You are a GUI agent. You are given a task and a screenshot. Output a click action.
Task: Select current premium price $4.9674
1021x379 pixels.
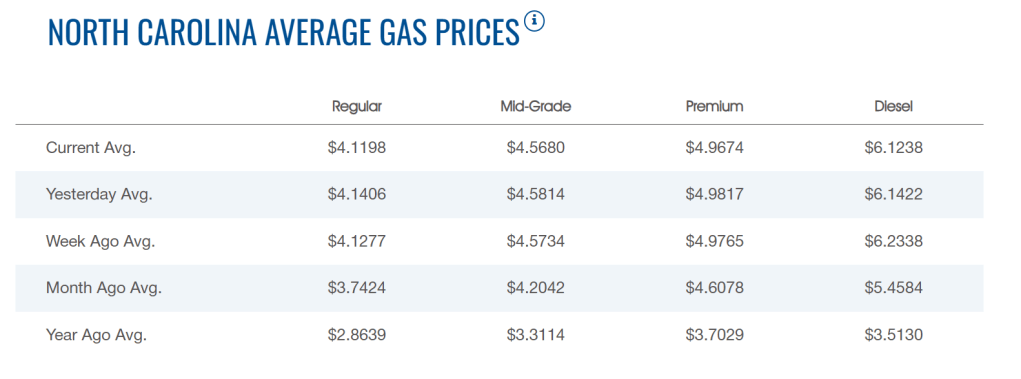(x=714, y=148)
